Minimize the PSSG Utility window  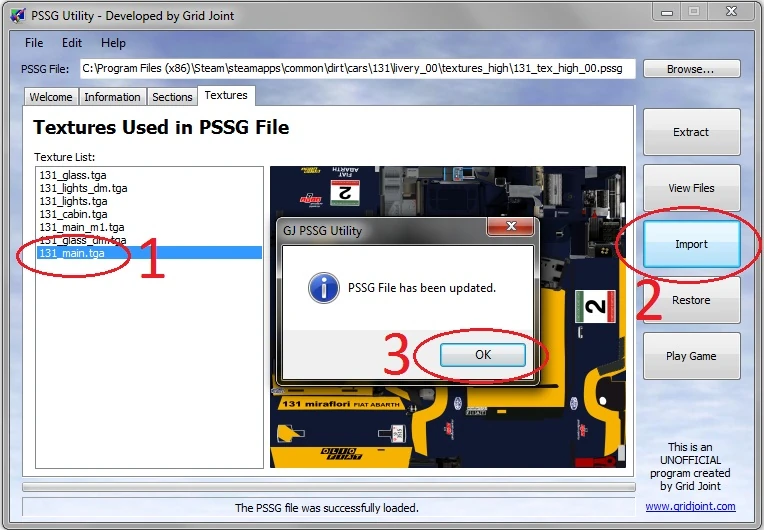(667, 12)
